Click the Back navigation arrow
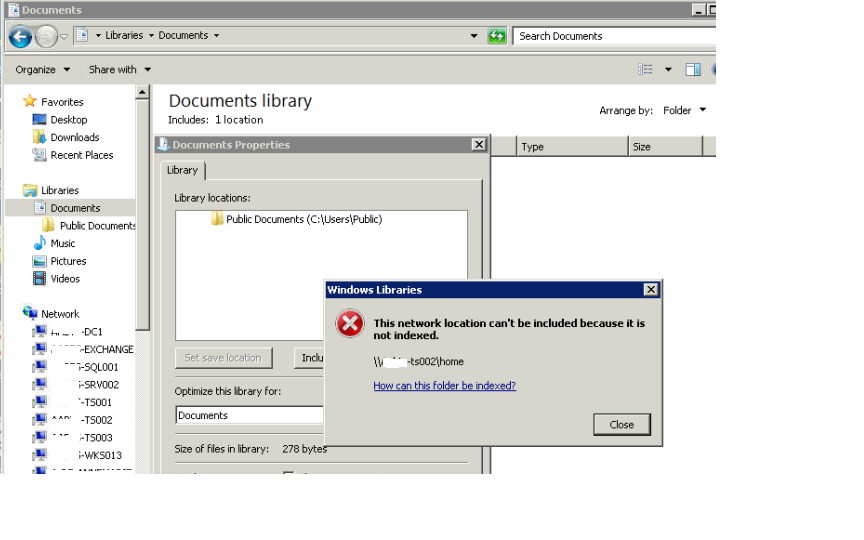 [20, 37]
